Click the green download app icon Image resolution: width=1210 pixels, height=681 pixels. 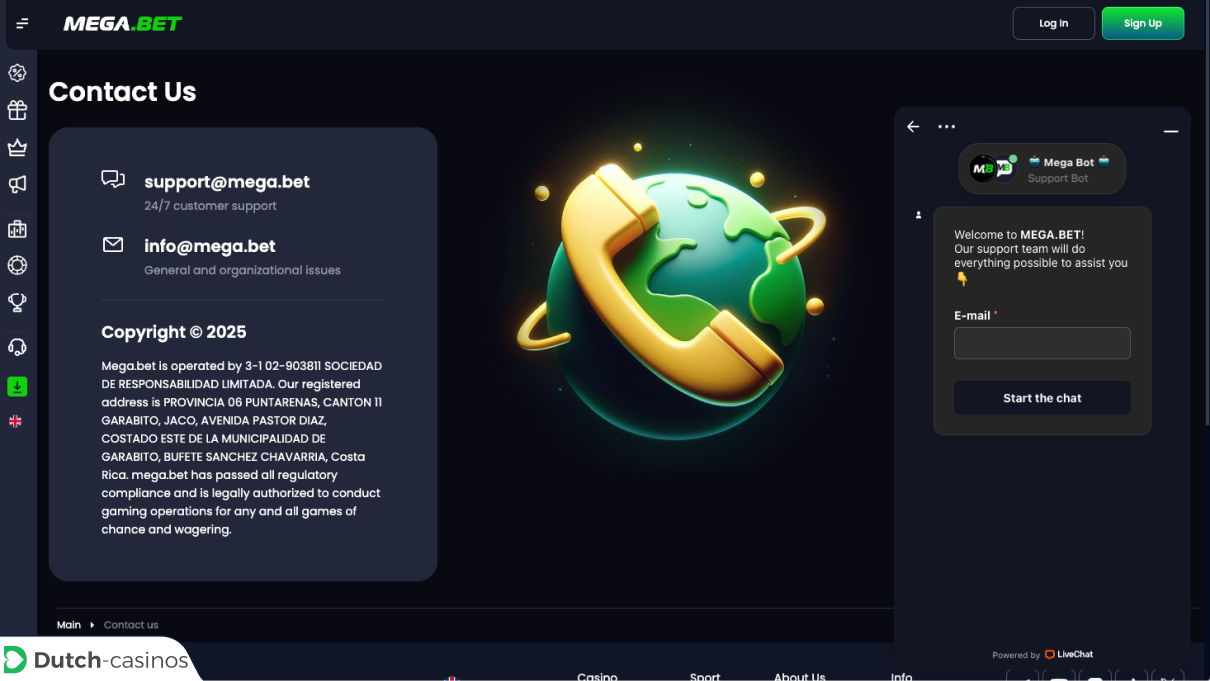(x=17, y=386)
